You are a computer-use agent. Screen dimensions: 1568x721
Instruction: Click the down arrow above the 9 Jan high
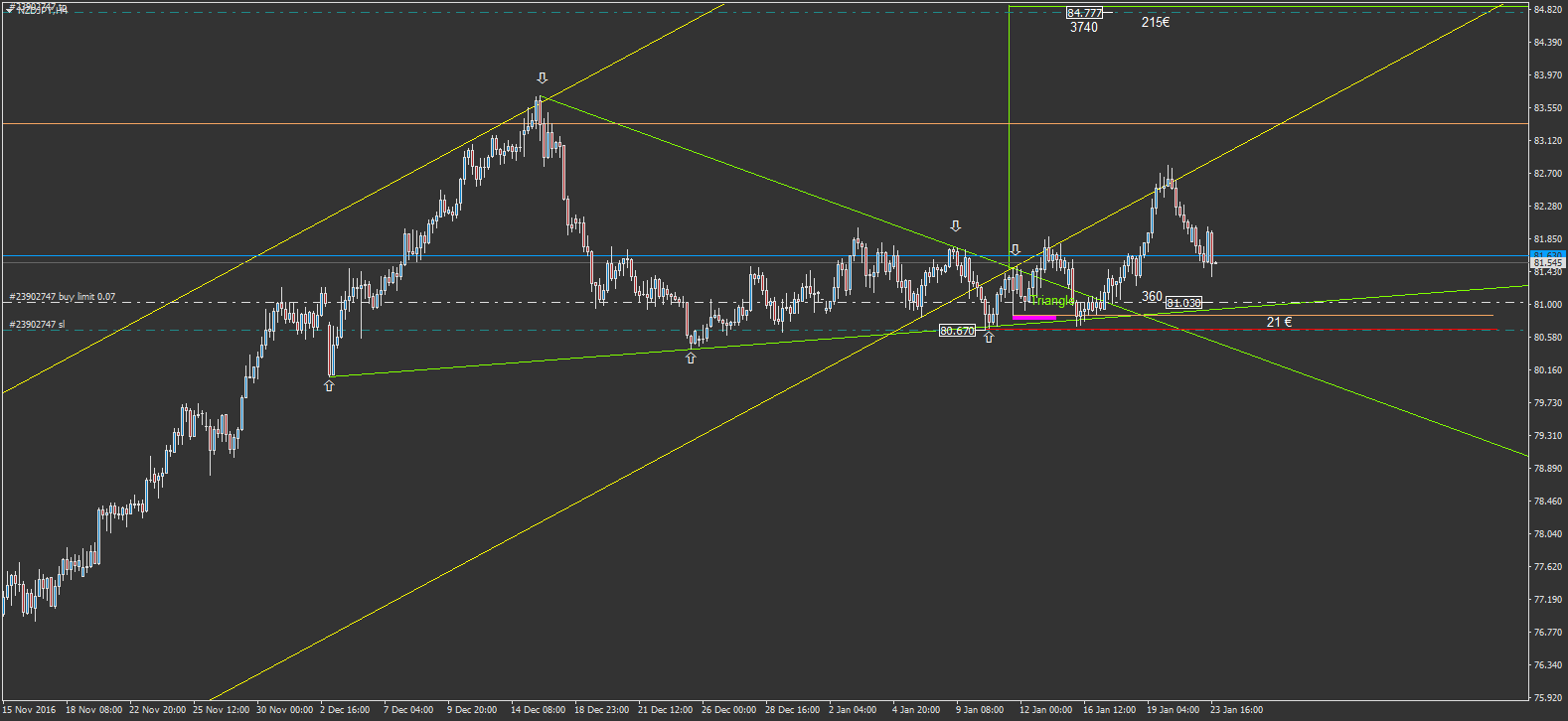(x=955, y=225)
